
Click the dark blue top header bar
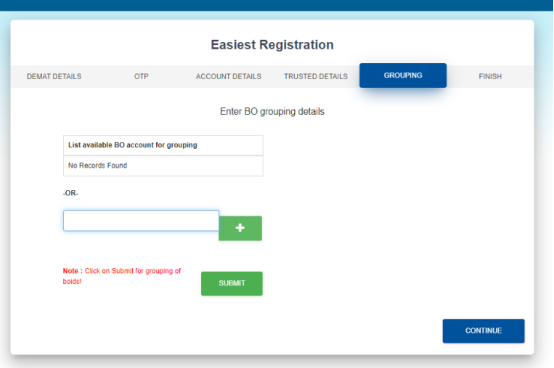[x=277, y=5]
